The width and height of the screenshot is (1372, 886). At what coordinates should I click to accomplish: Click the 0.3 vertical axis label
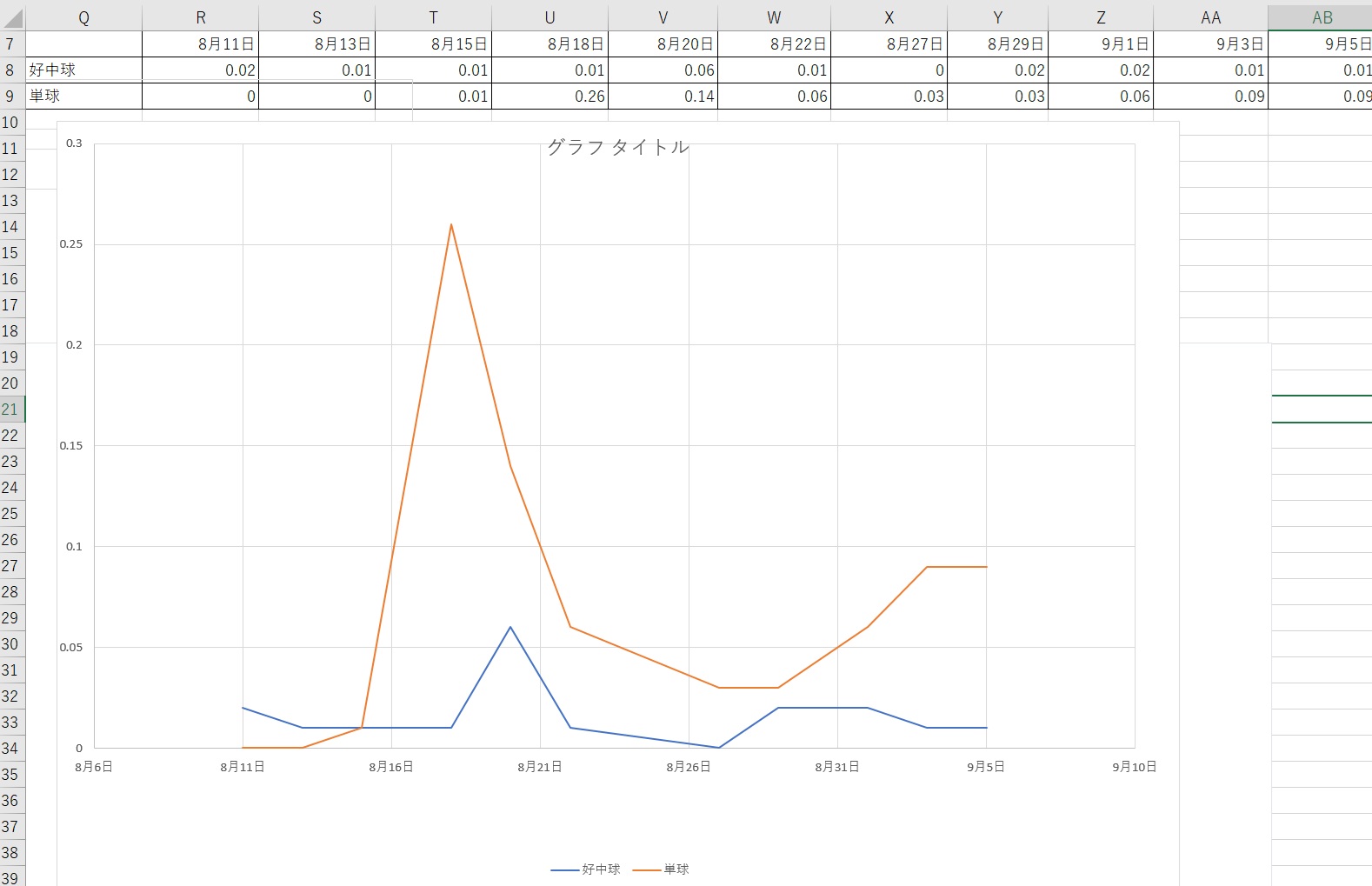pos(75,143)
